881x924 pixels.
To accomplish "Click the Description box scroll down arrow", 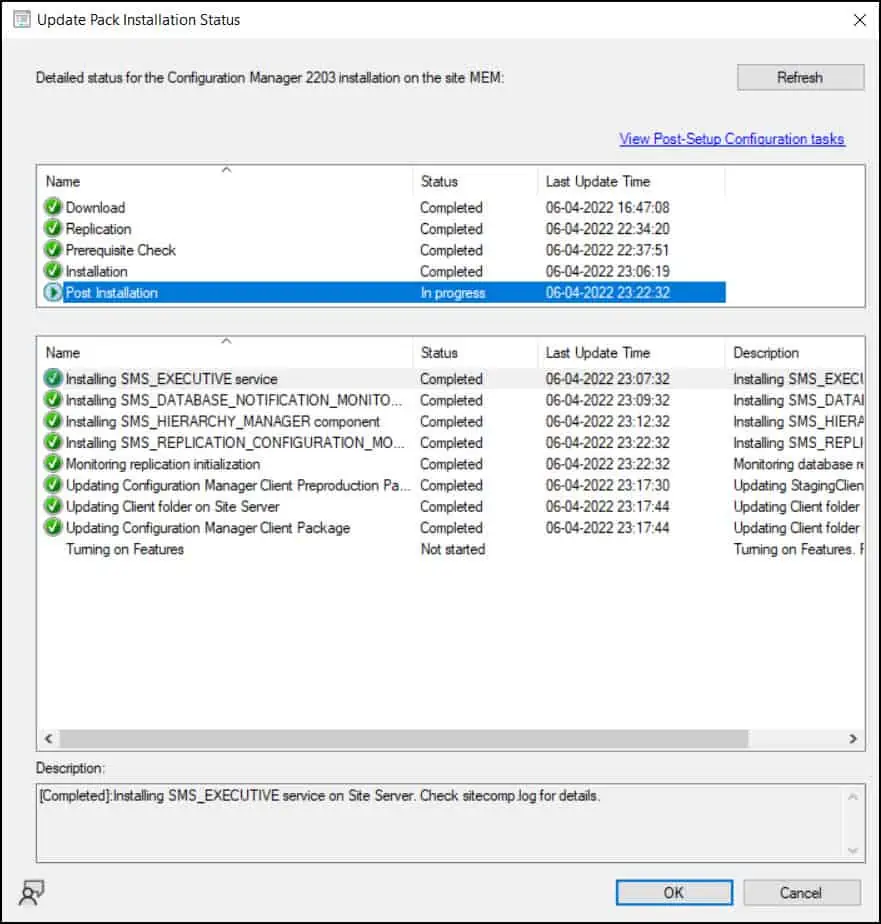I will click(x=853, y=850).
